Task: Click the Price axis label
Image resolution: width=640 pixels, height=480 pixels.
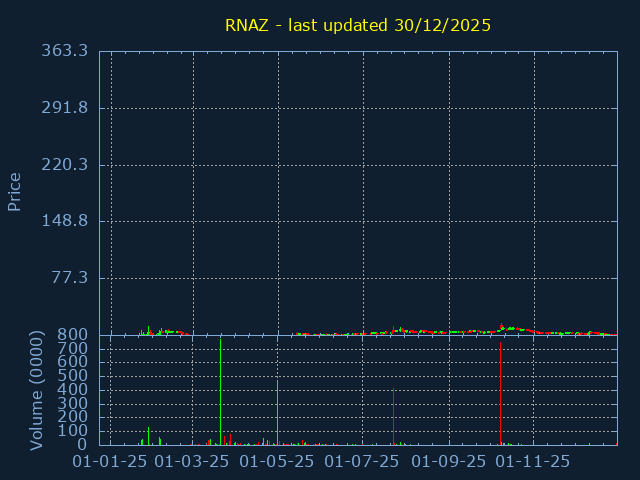Action: coord(15,191)
